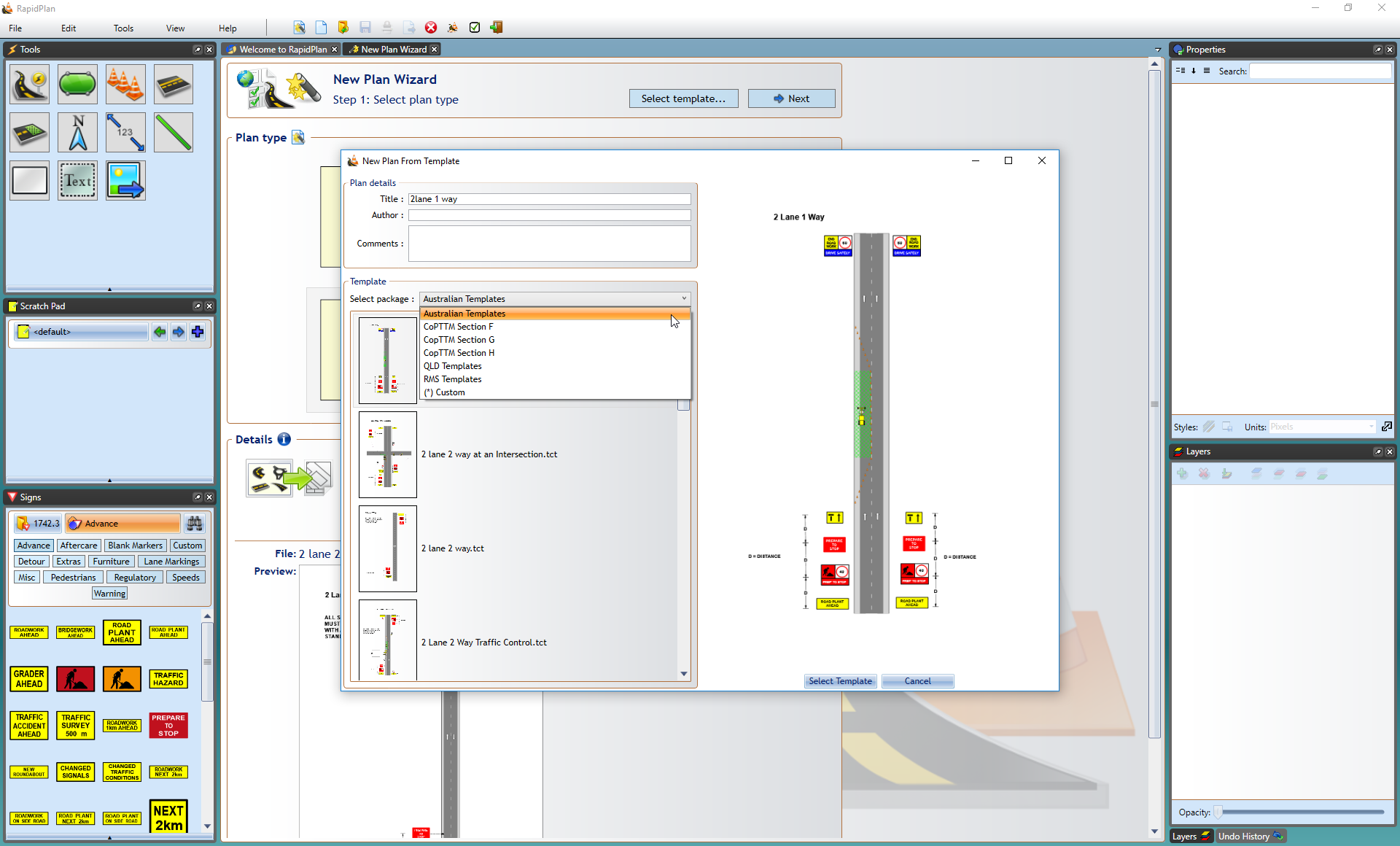Click the new blank document toolbar icon

[321, 28]
